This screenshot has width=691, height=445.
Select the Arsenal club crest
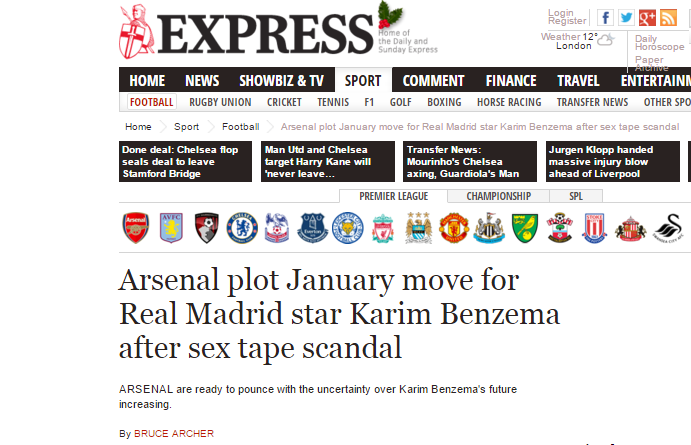(136, 228)
